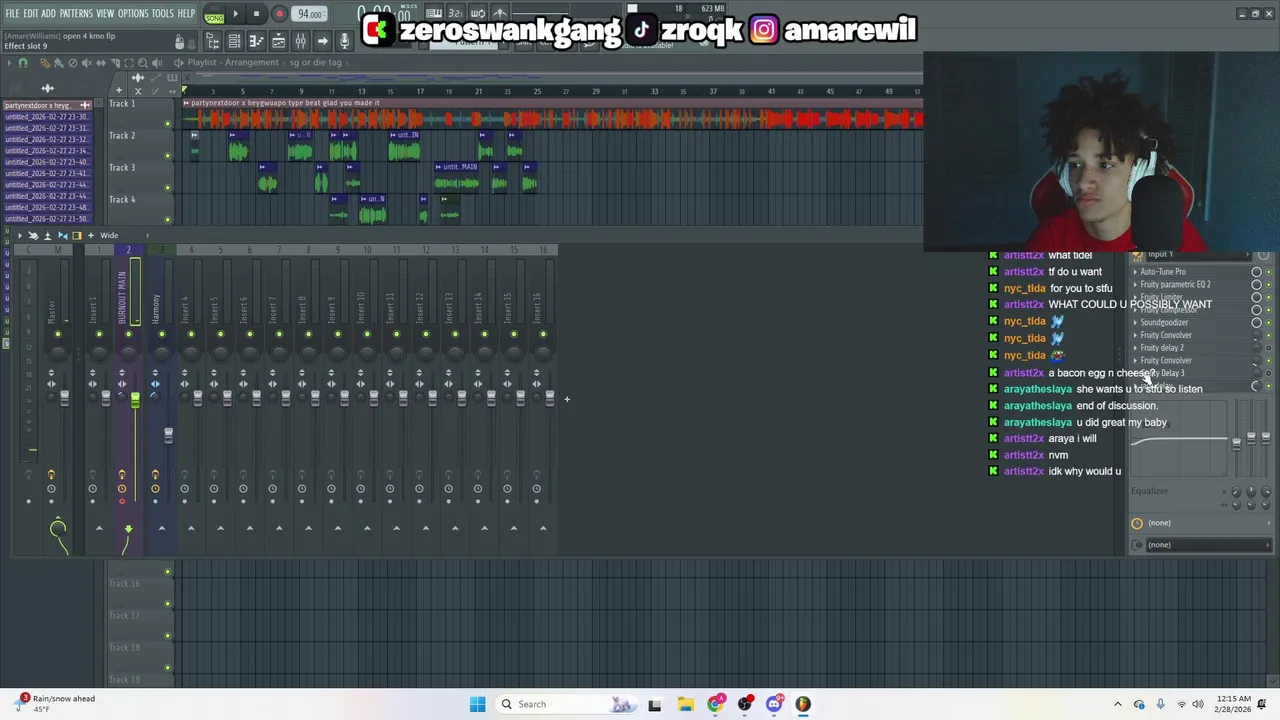This screenshot has height=720, width=1280.
Task: Click the Master track volume fader
Action: tap(64, 398)
